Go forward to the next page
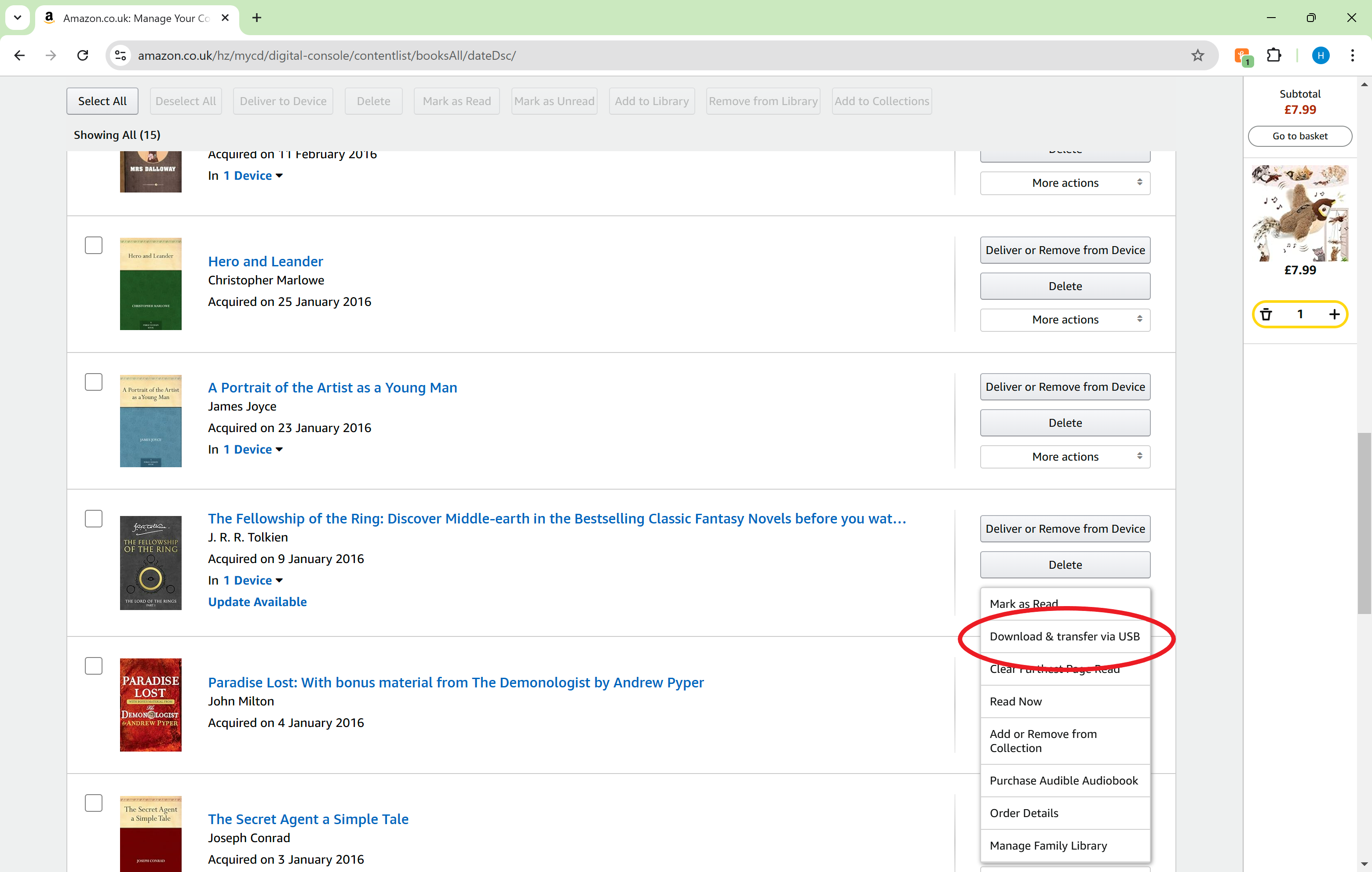 pos(51,55)
